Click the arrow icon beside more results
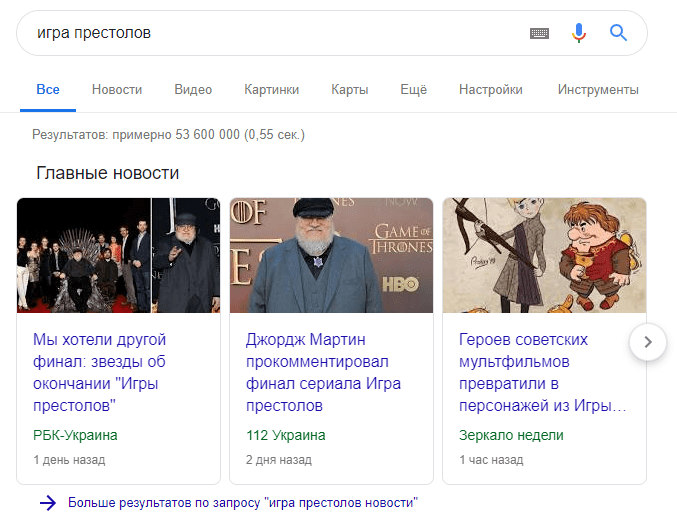Image resolution: width=677 pixels, height=525 pixels. [48, 503]
